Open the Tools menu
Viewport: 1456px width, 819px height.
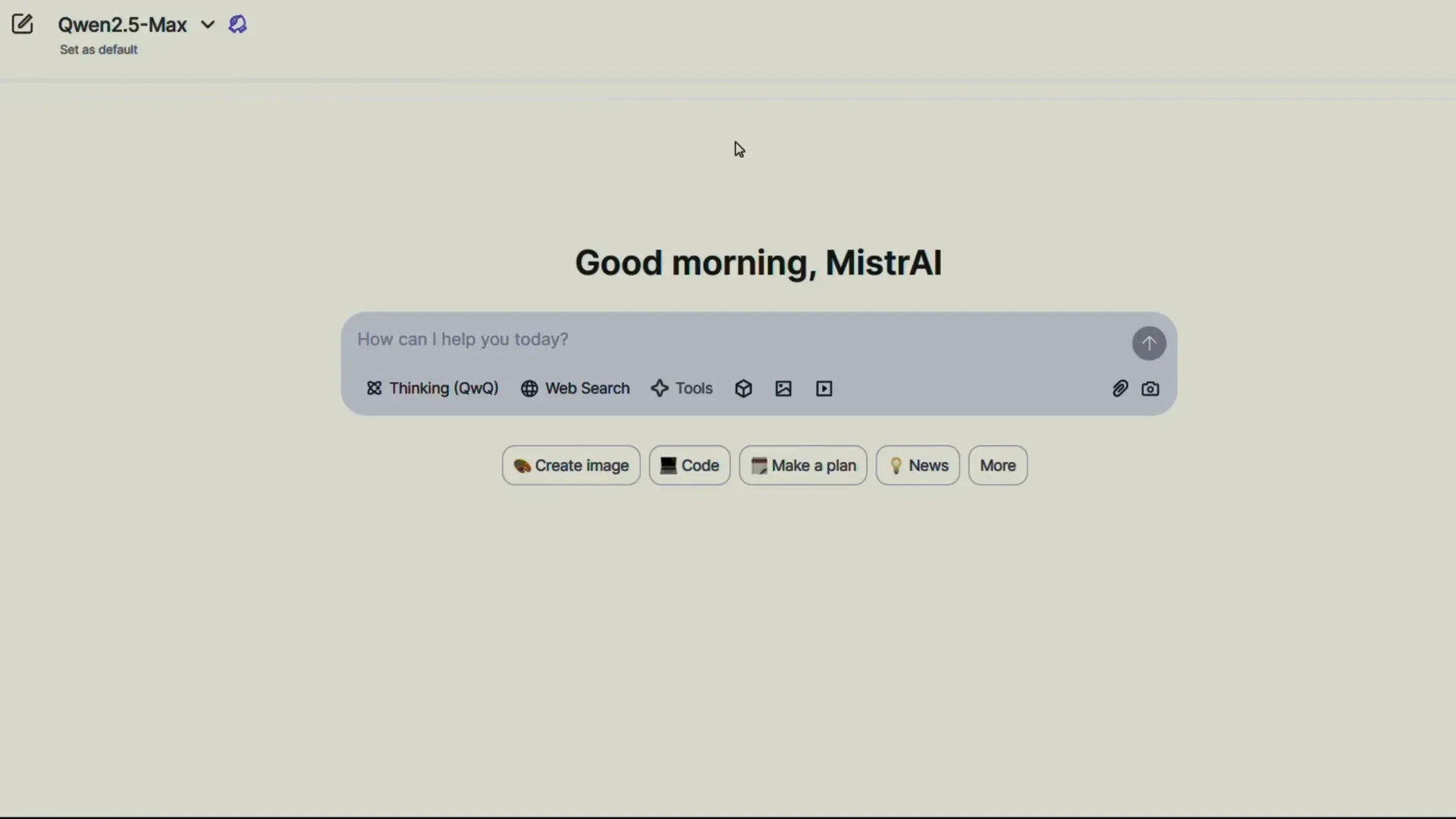pyautogui.click(x=682, y=388)
